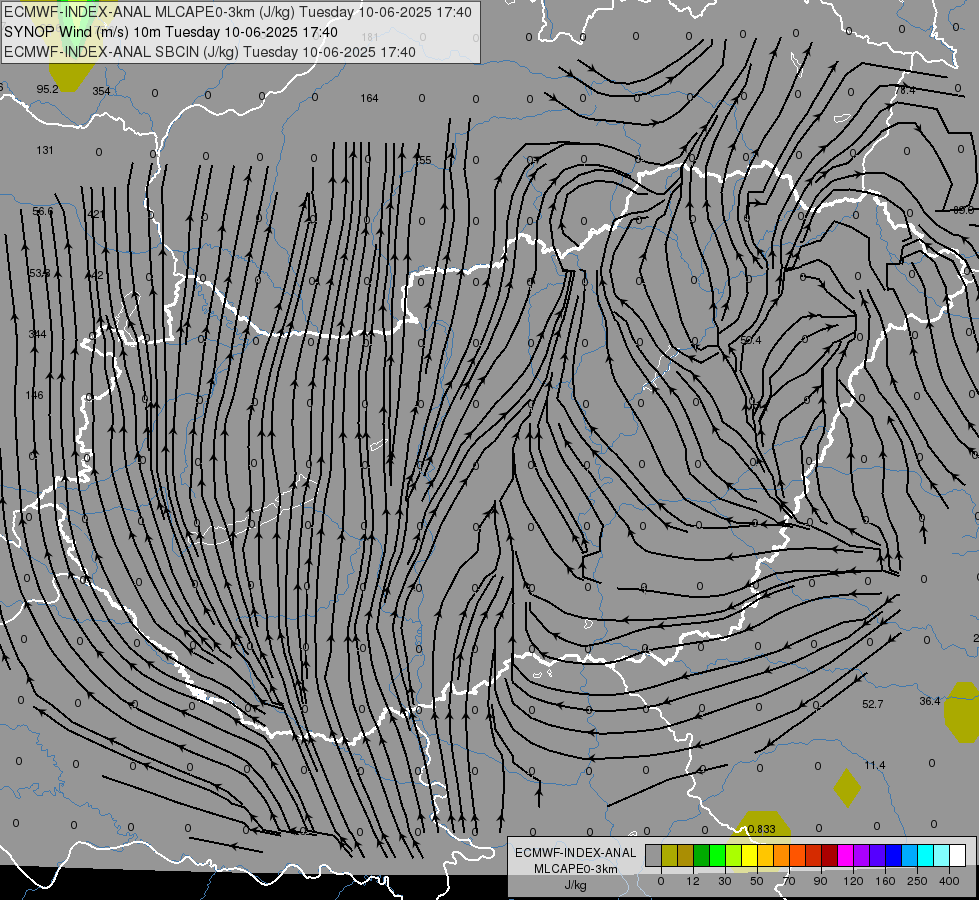Click the map value 146
The width and height of the screenshot is (979, 900).
click(x=34, y=395)
